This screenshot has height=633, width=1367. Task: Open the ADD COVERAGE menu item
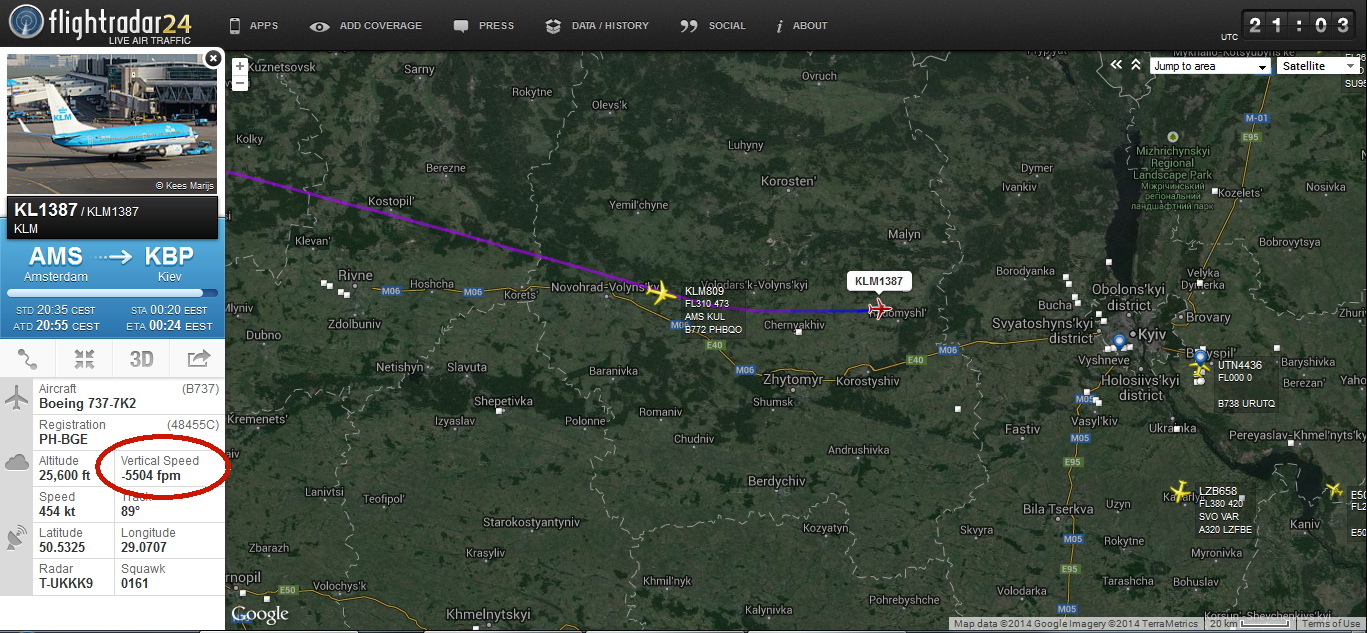[x=367, y=26]
